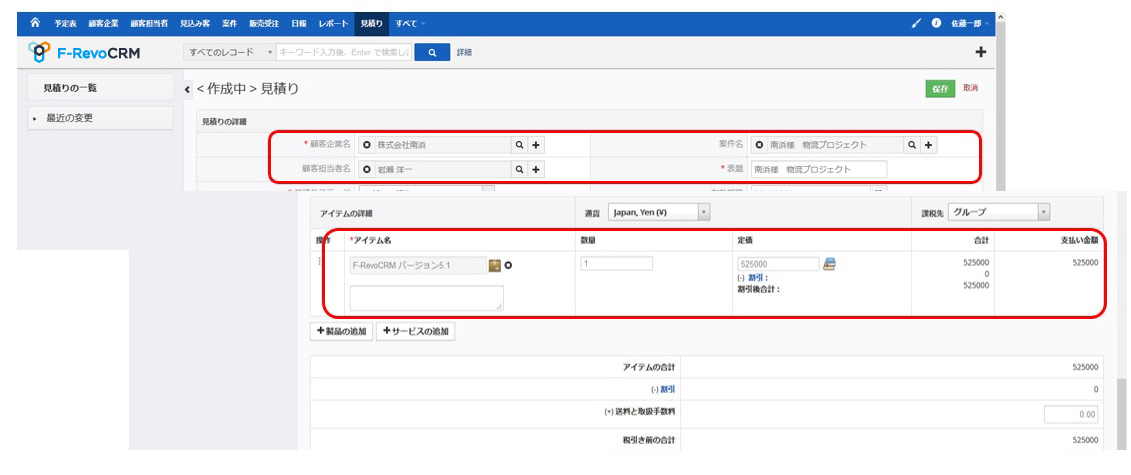Click the サービスの追加 button

click(415, 332)
